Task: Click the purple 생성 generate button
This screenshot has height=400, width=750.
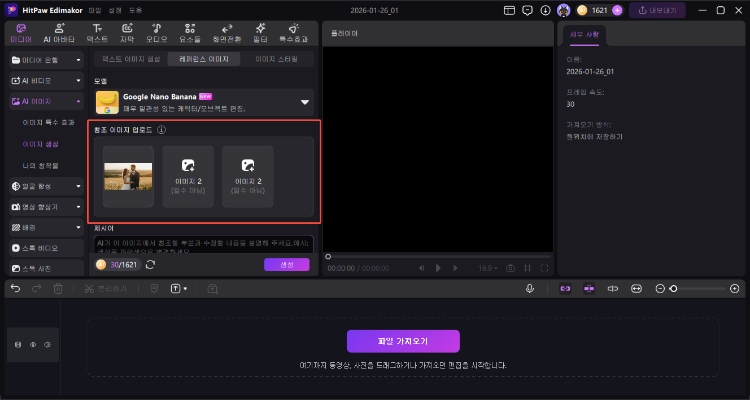Action: tap(287, 265)
